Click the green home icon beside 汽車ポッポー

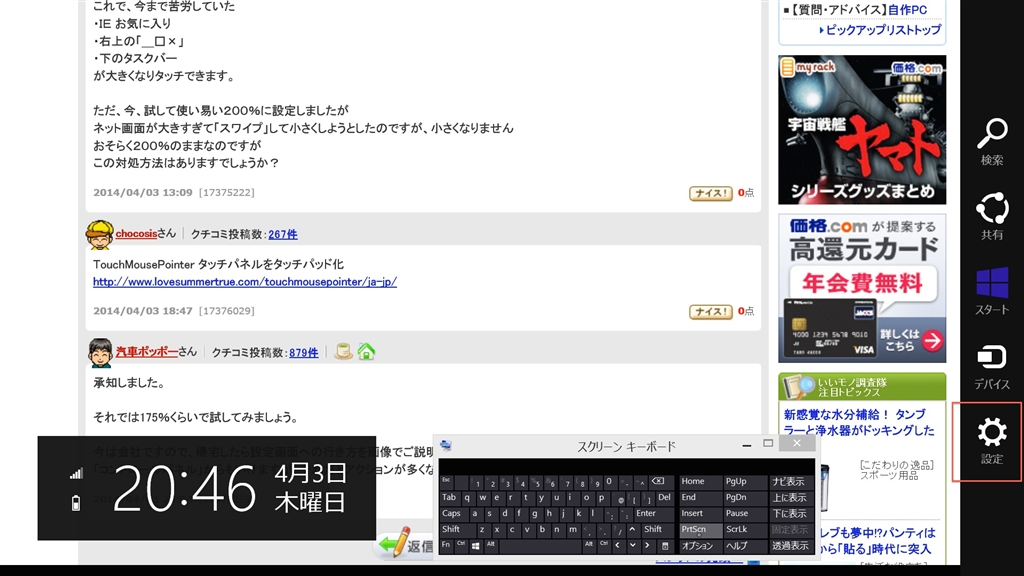[x=366, y=351]
